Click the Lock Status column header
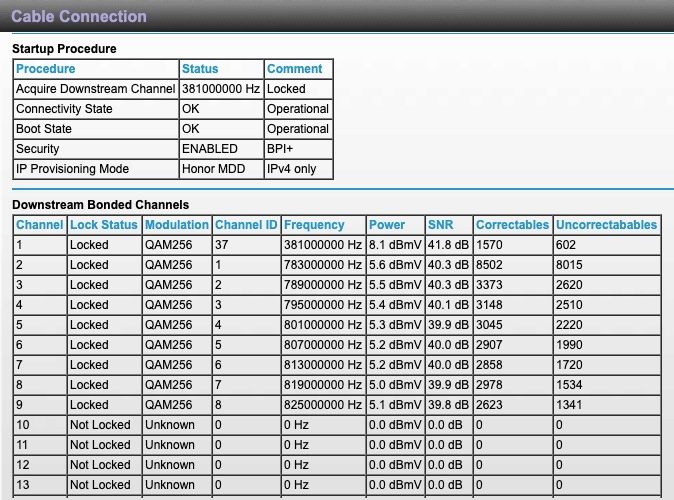Viewport: 674px width, 500px height. 104,225
